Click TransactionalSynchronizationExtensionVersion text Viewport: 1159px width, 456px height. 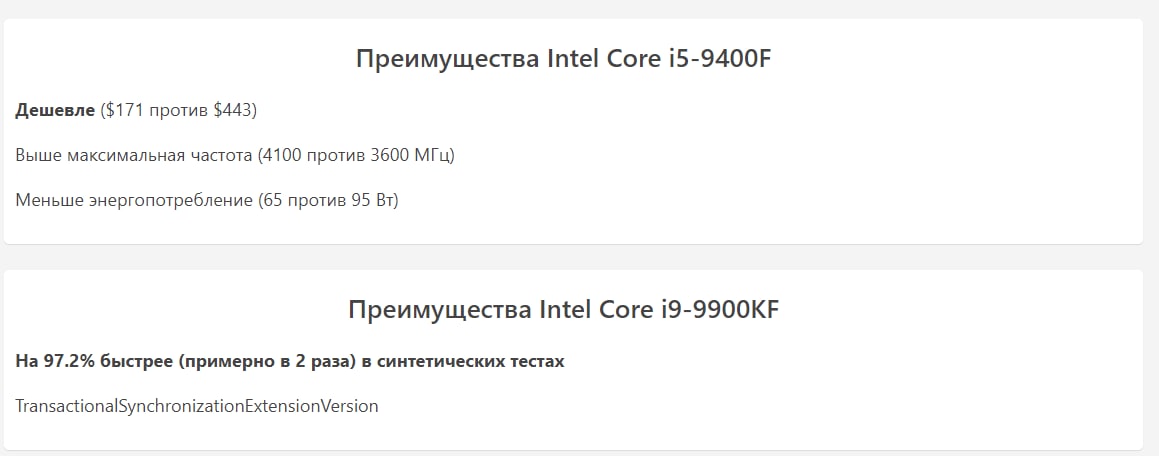tap(197, 406)
